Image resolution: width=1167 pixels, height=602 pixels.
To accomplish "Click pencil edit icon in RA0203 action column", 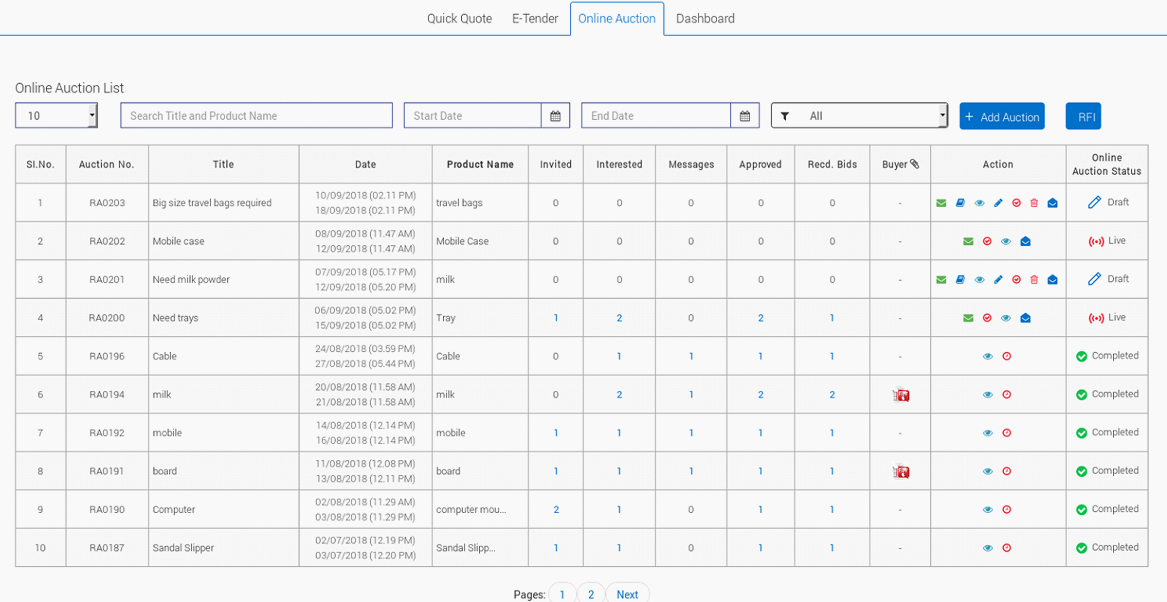I will [998, 203].
